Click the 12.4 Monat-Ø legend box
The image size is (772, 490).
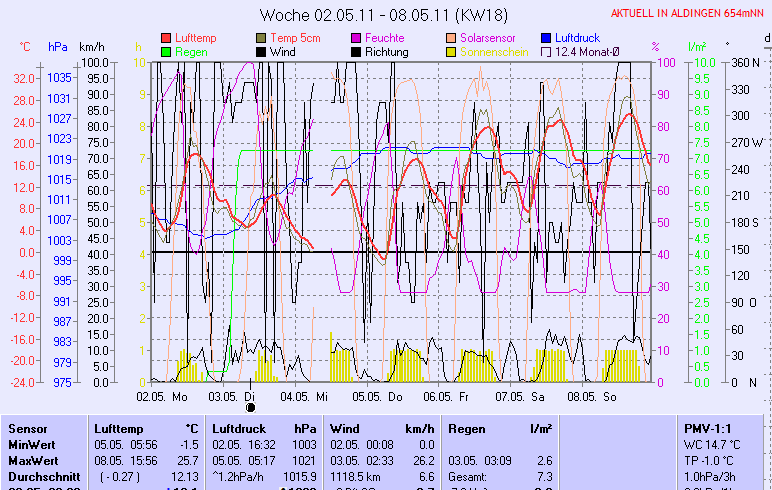pyautogui.click(x=547, y=52)
